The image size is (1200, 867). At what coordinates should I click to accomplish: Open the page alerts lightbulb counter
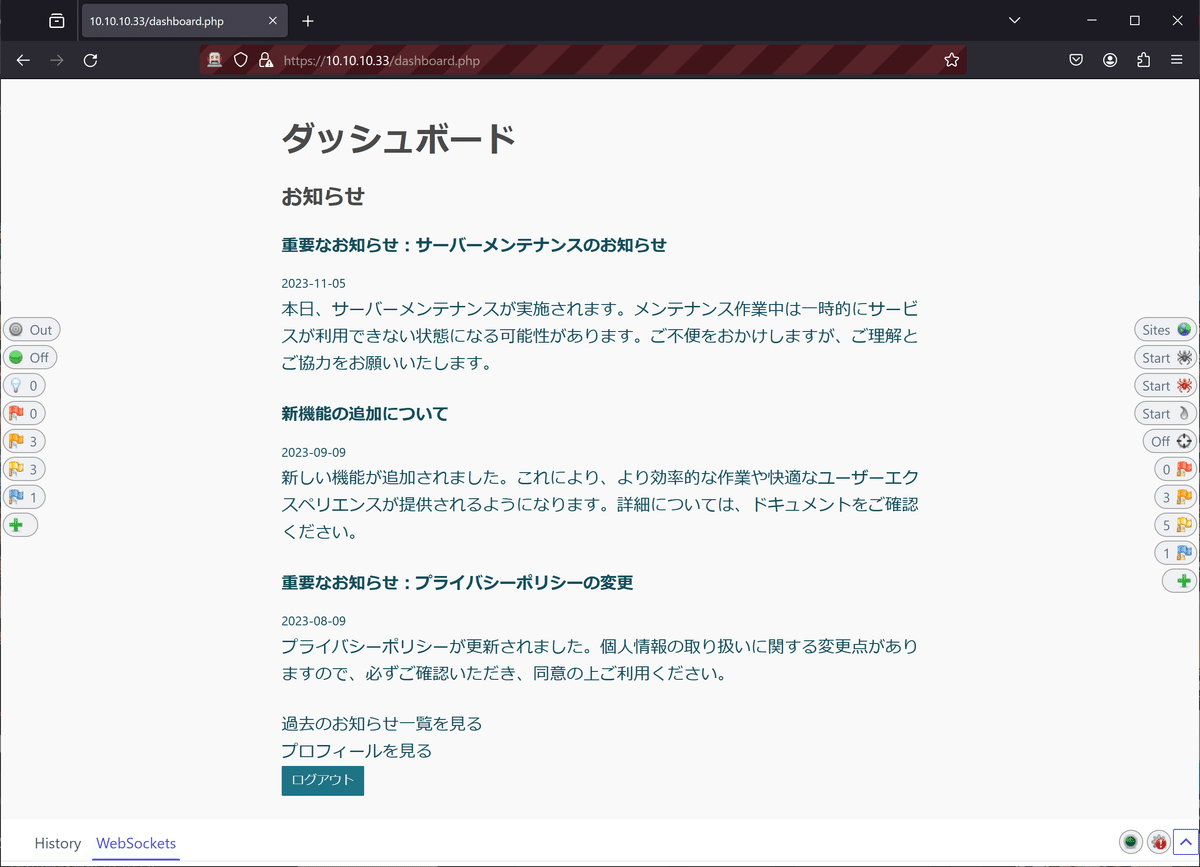(x=24, y=385)
